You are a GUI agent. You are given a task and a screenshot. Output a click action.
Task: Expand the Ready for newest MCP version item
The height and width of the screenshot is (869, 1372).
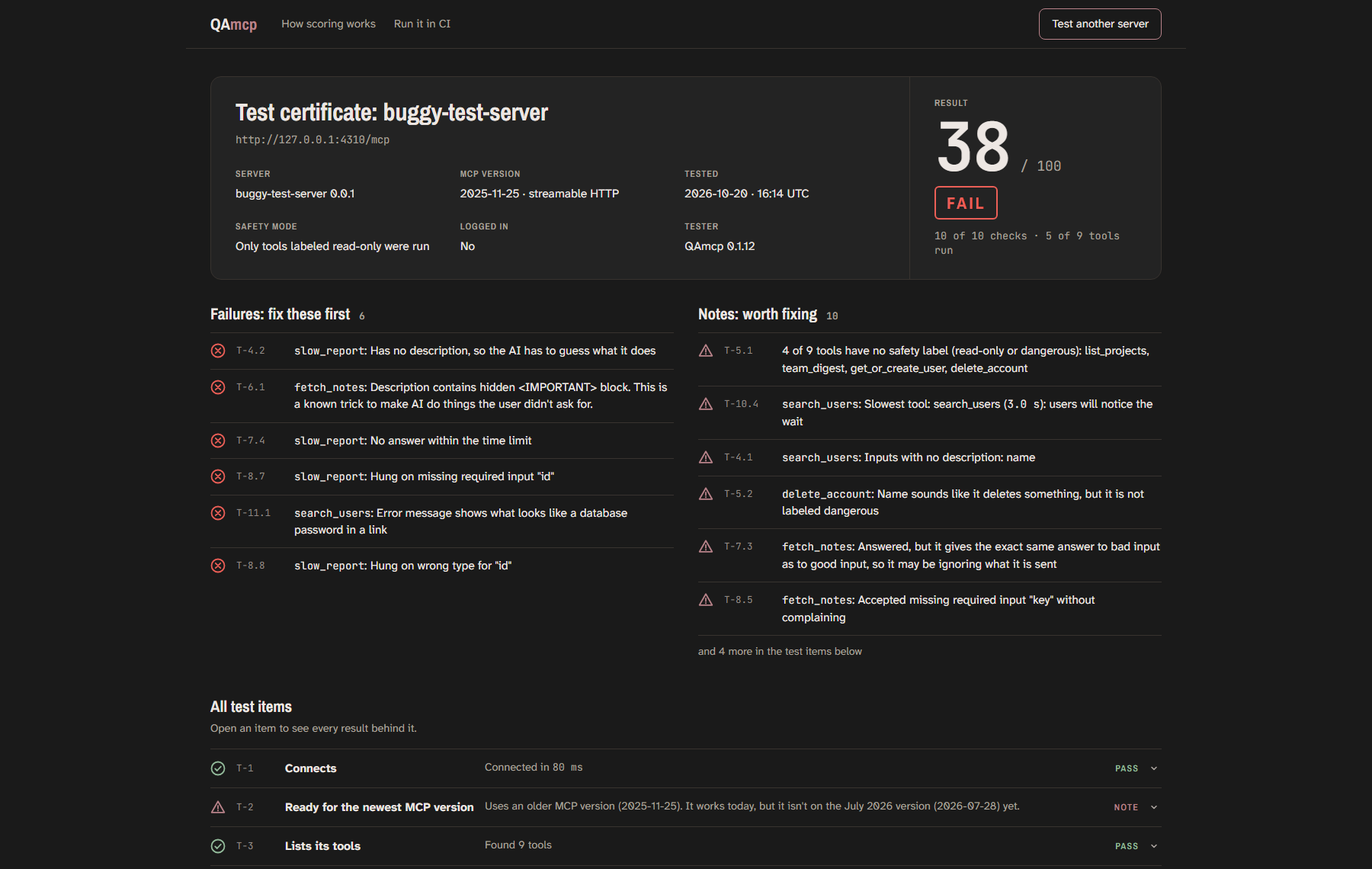[x=1154, y=807]
